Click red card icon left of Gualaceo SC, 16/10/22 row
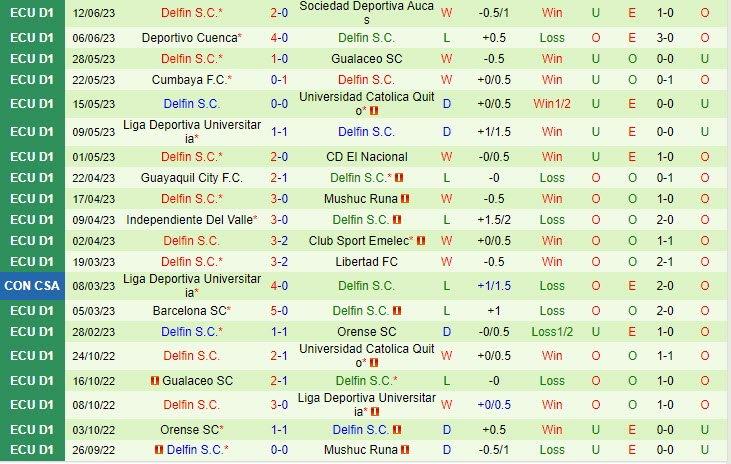This screenshot has height=464, width=731. [154, 381]
